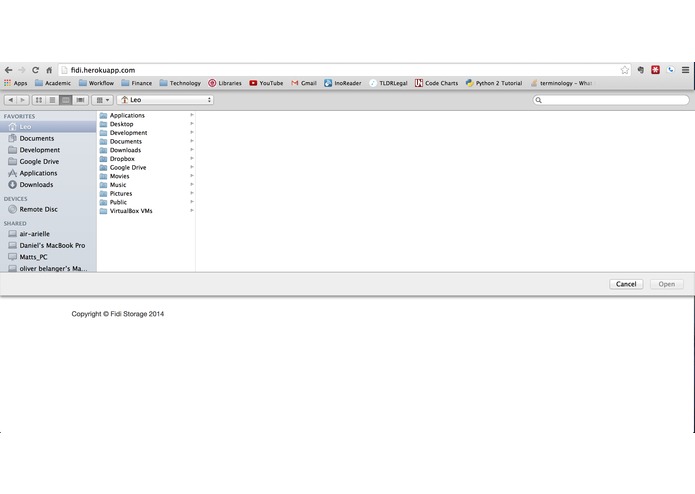
Task: Click the blue round extension icon
Action: pyautogui.click(x=671, y=70)
